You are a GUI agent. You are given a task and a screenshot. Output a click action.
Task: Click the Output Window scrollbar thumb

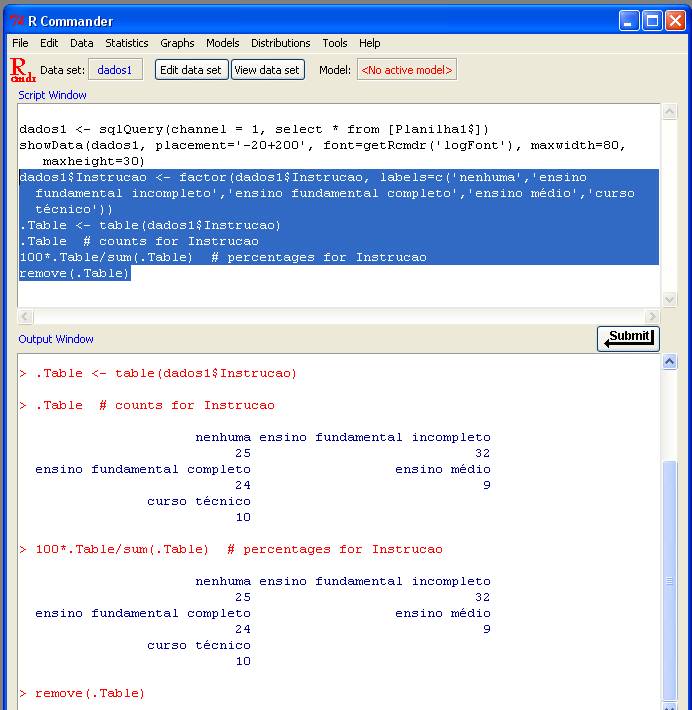[x=670, y=581]
